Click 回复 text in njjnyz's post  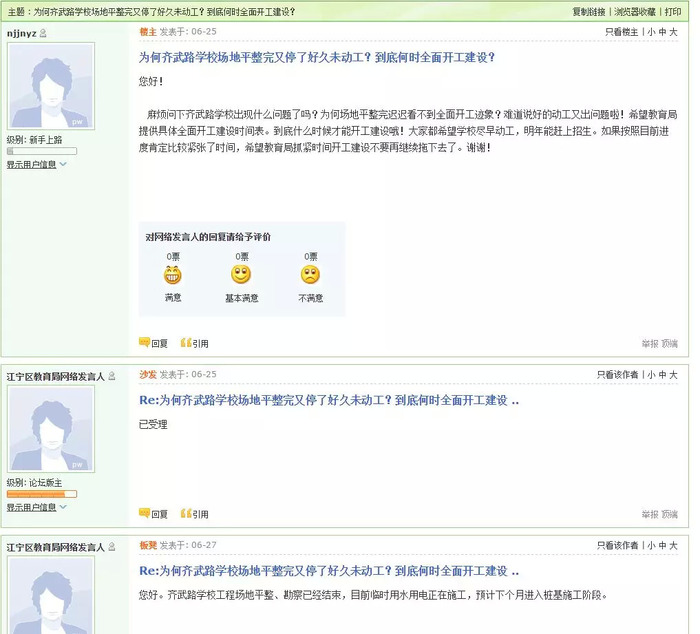[159, 343]
